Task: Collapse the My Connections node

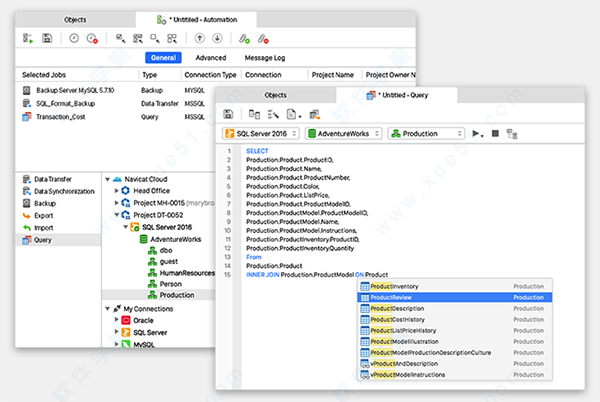Action: (108, 309)
